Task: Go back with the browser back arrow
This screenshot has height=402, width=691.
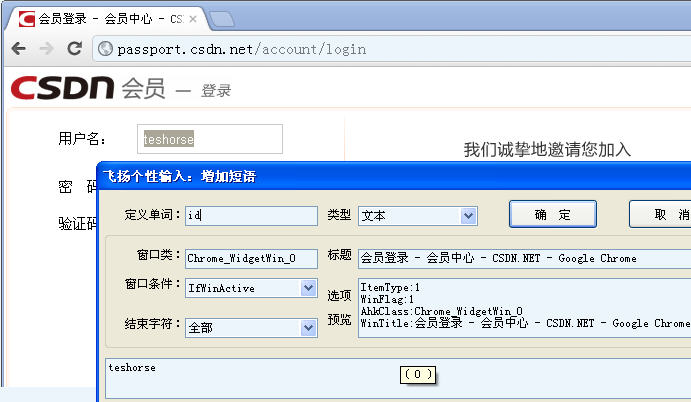Action: click(19, 48)
